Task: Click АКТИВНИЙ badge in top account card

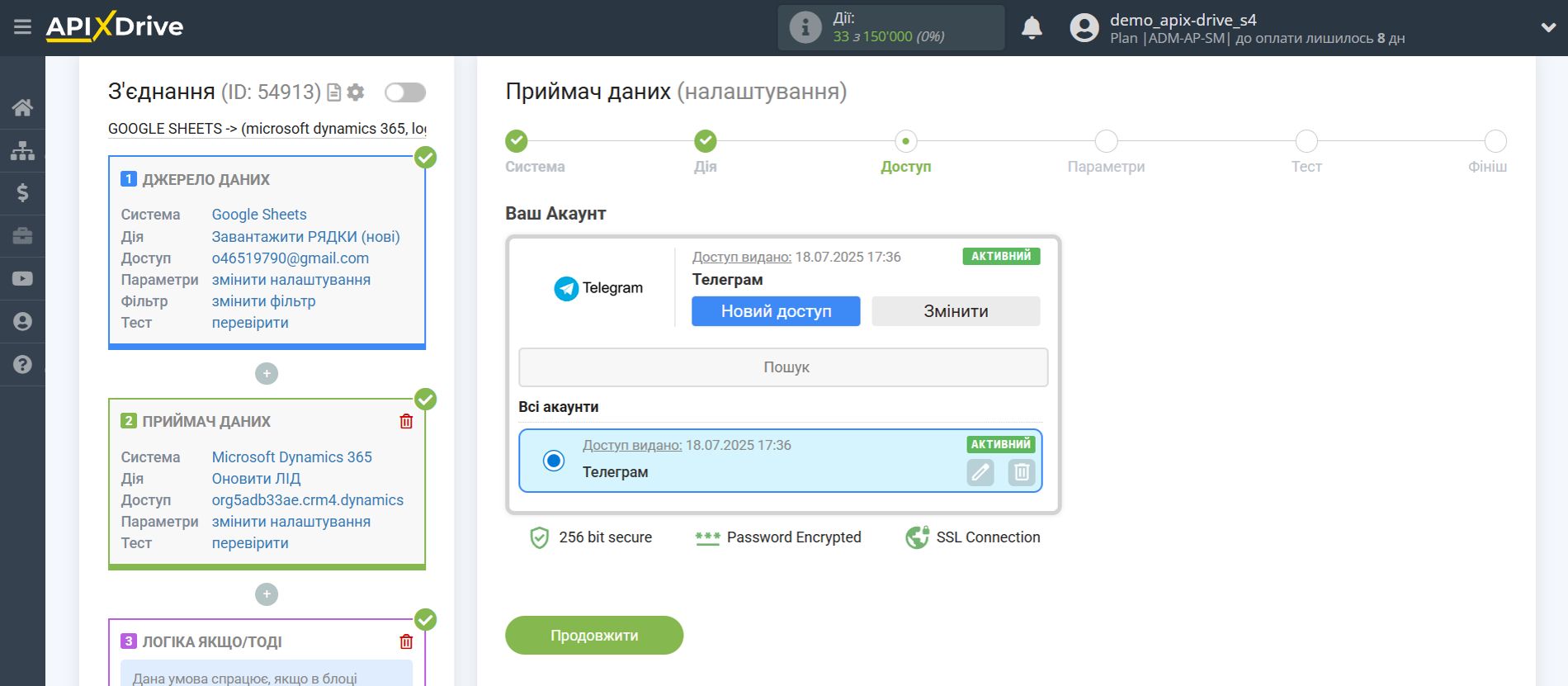Action: 1001,256
